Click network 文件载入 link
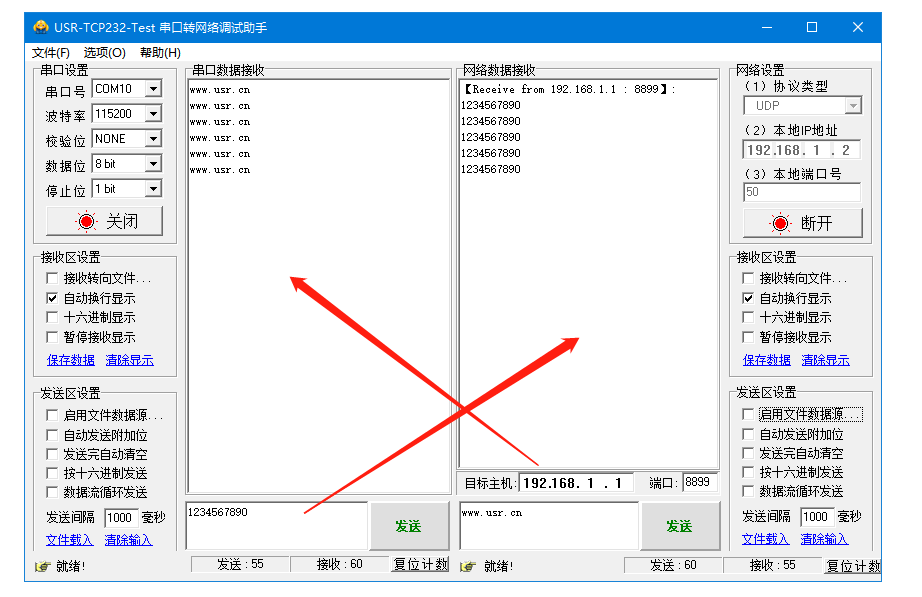Screen dimensions: 922x597 pos(766,539)
